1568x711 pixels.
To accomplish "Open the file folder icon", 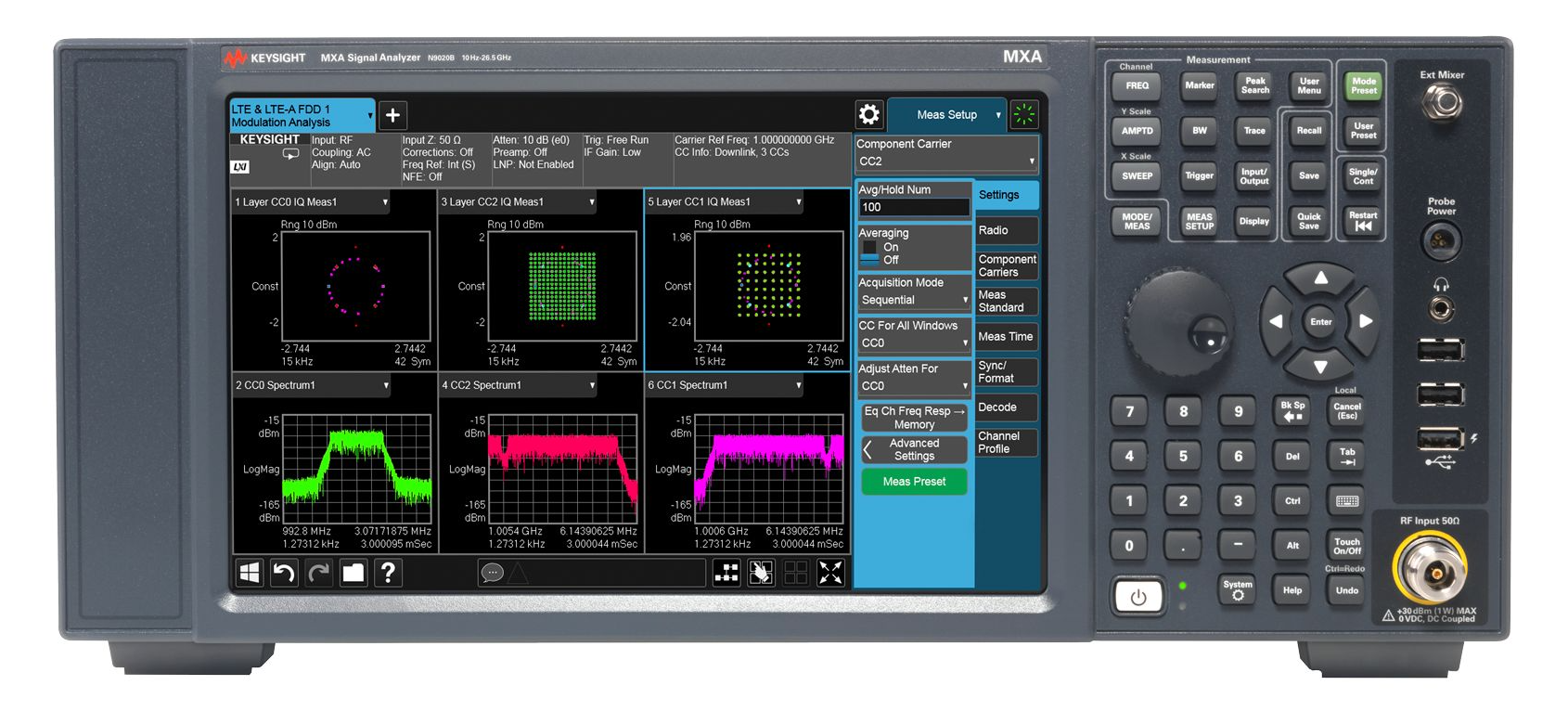I will click(353, 574).
